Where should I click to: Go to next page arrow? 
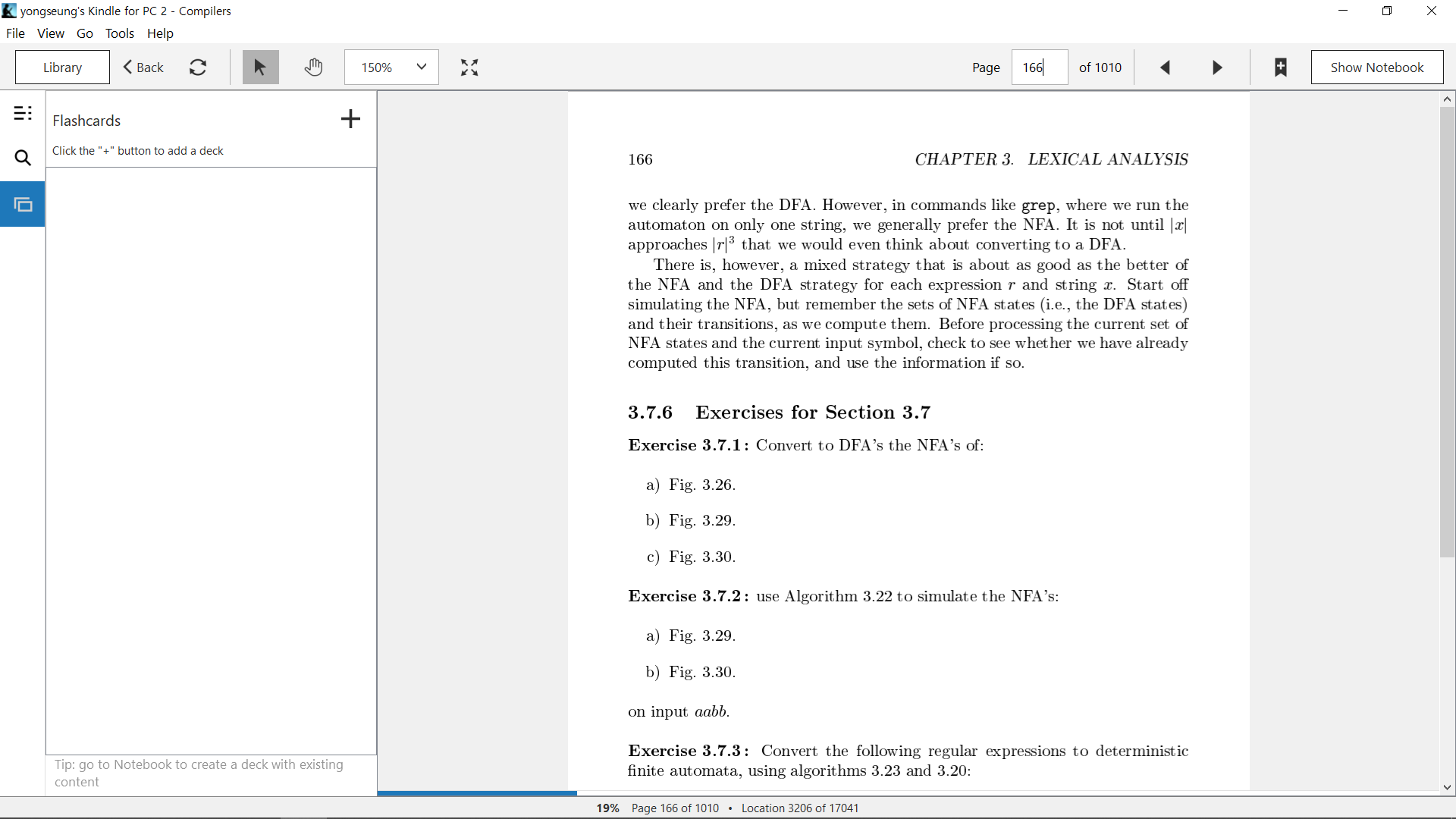coord(1217,67)
